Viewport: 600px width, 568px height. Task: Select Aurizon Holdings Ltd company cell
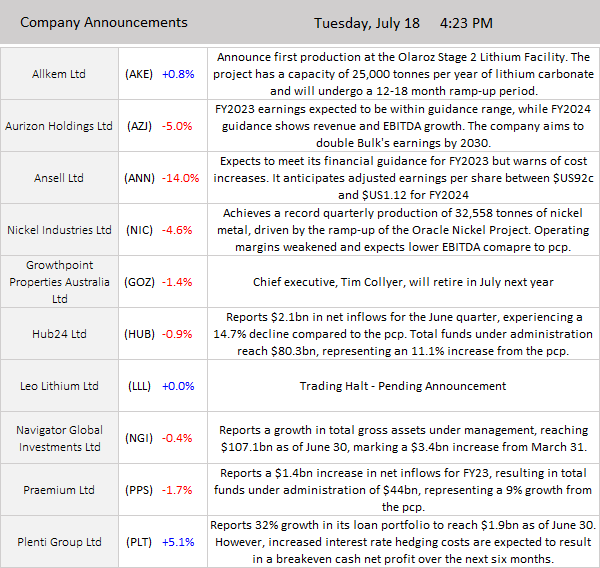pyautogui.click(x=58, y=126)
